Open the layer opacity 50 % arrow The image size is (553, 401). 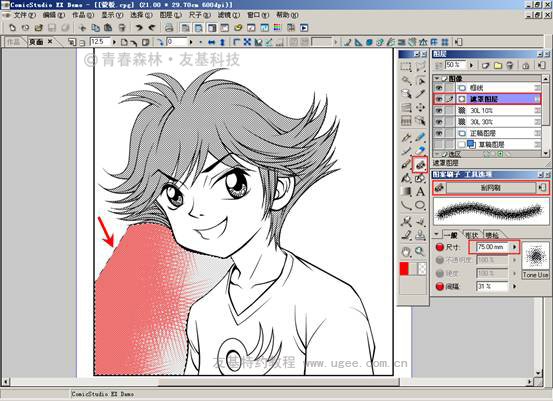click(471, 65)
